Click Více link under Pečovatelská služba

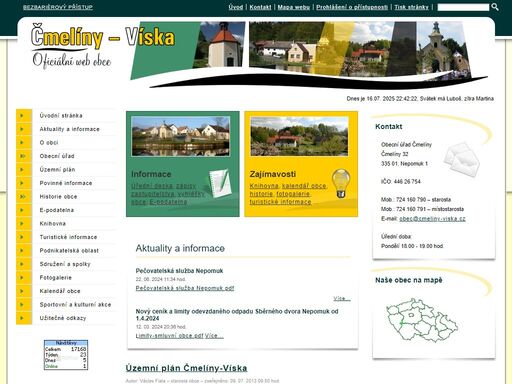pos(342,298)
